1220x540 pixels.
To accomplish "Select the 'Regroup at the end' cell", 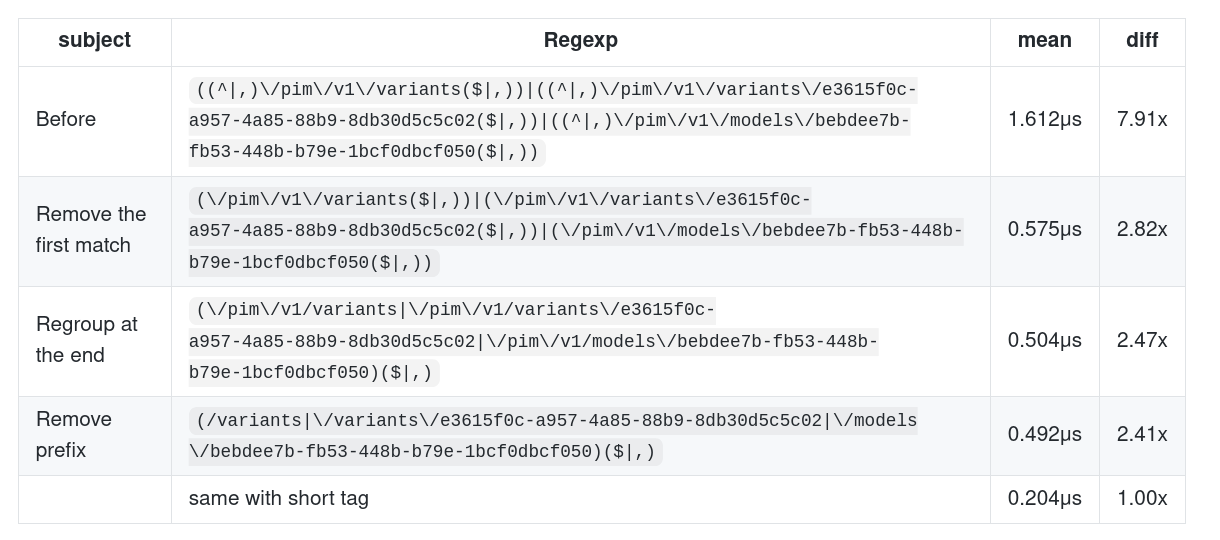I will click(87, 340).
